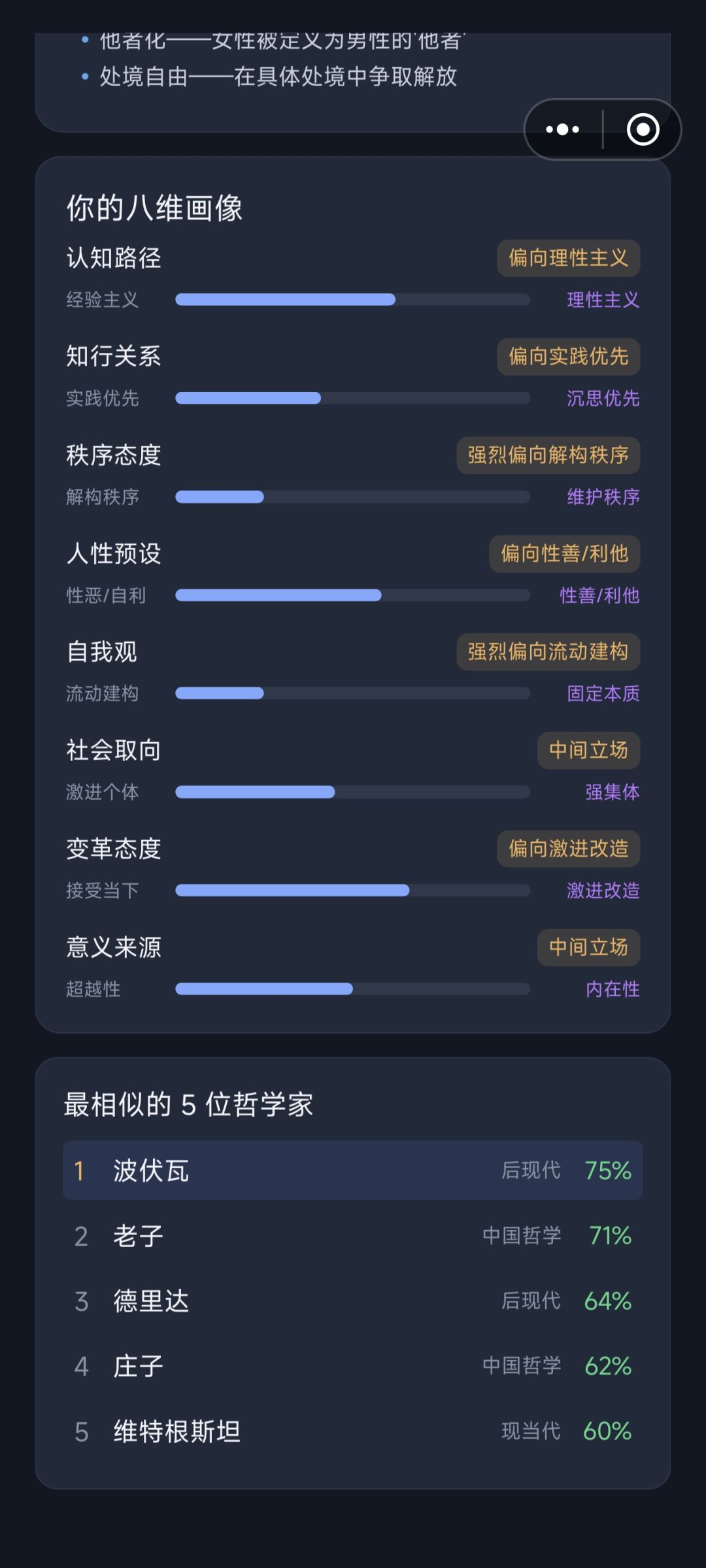Open the 老子 philosopher entry
This screenshot has height=1568, width=706.
pos(353,1235)
